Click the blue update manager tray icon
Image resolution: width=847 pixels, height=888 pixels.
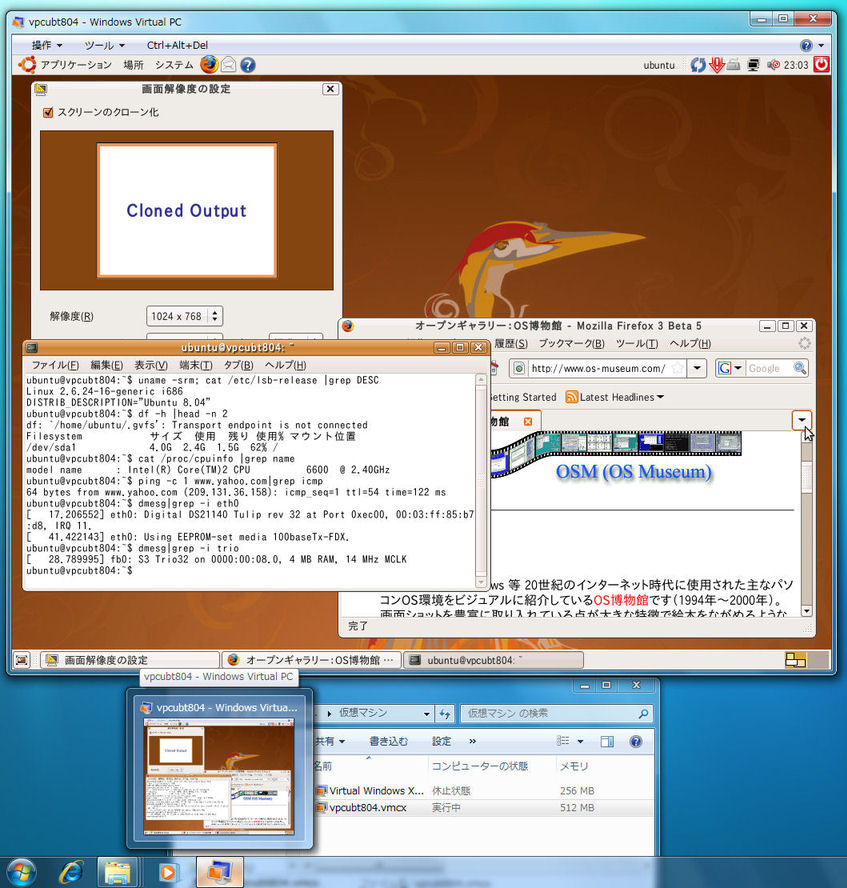[698, 65]
